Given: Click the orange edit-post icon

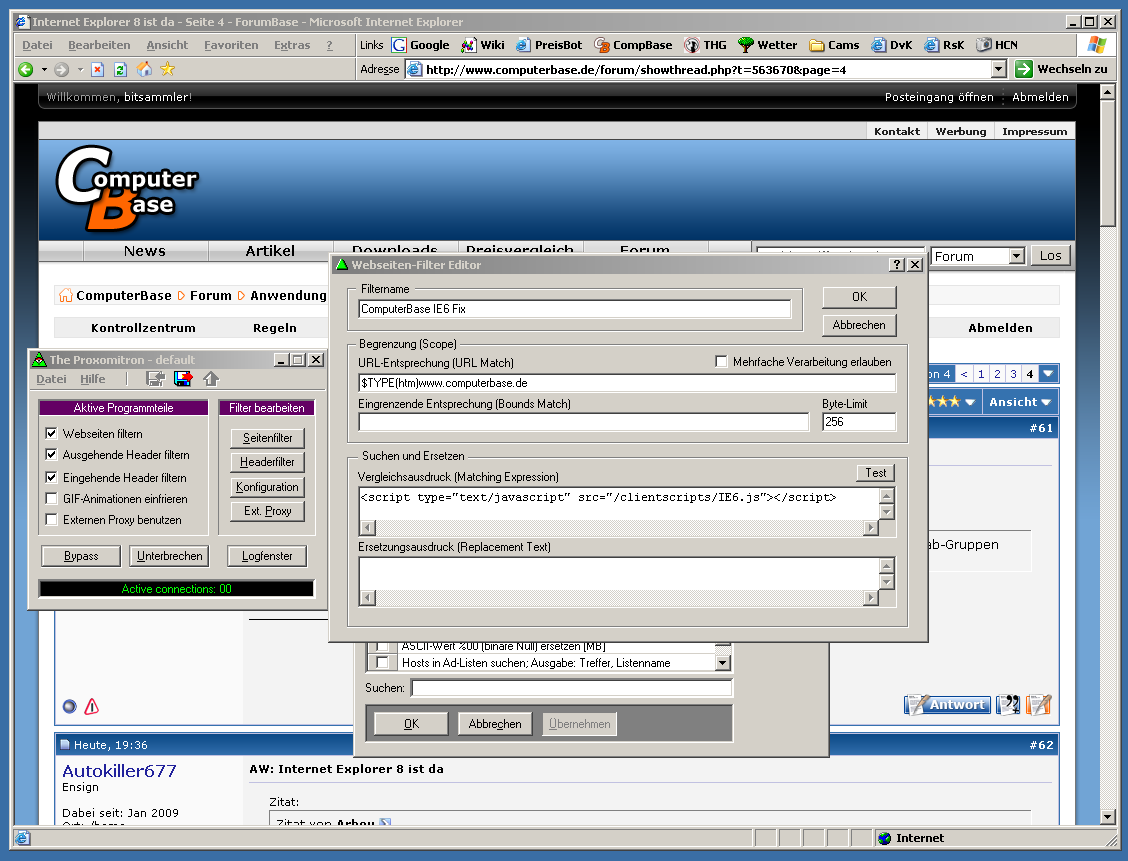Looking at the screenshot, I should (x=1038, y=704).
